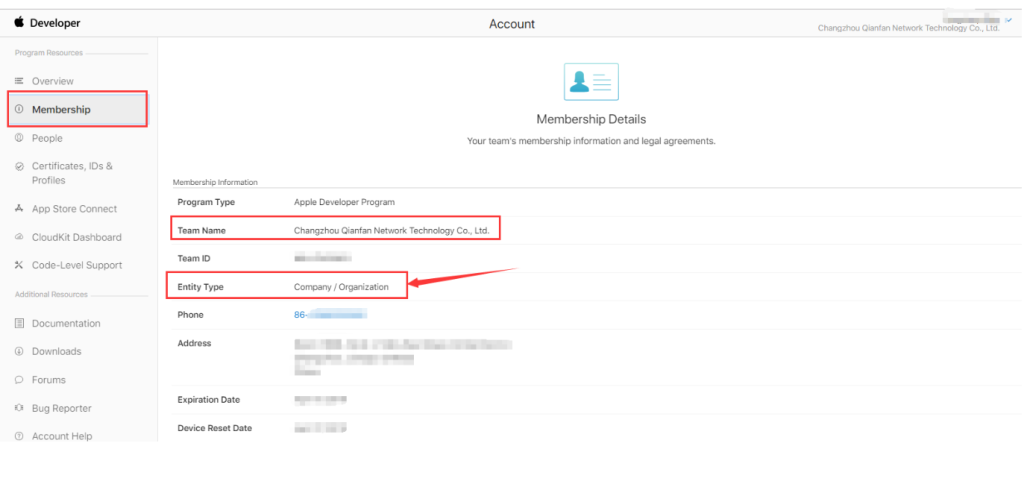Screen dimensions: 1024x487
Task: Open the Overview section
Action: (x=53, y=81)
